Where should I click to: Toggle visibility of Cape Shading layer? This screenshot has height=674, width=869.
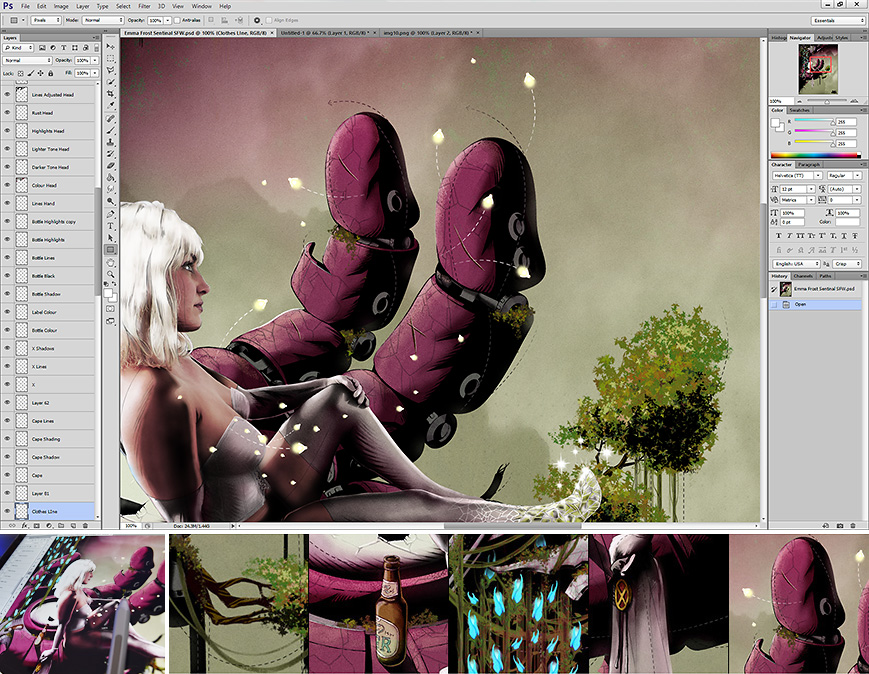pyautogui.click(x=7, y=439)
